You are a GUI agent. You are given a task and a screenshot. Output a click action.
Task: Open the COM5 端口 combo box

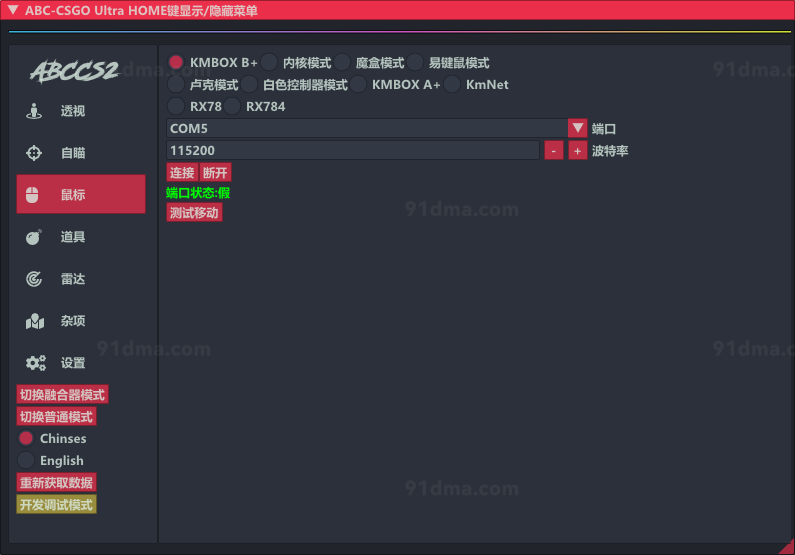pos(366,128)
